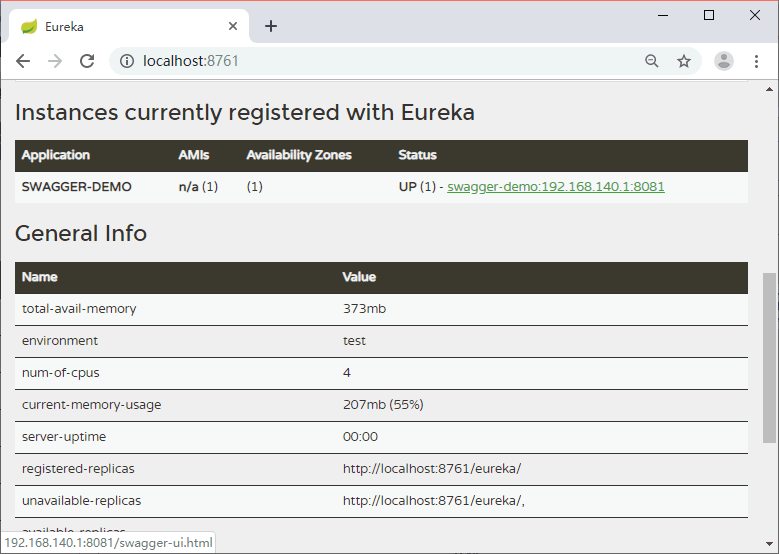Go back using the browser back arrow
Viewport: 779px width, 554px height.
point(23,61)
